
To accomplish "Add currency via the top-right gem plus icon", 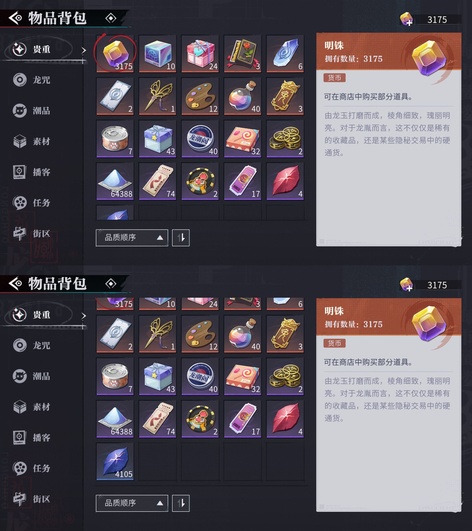I will pyautogui.click(x=406, y=19).
